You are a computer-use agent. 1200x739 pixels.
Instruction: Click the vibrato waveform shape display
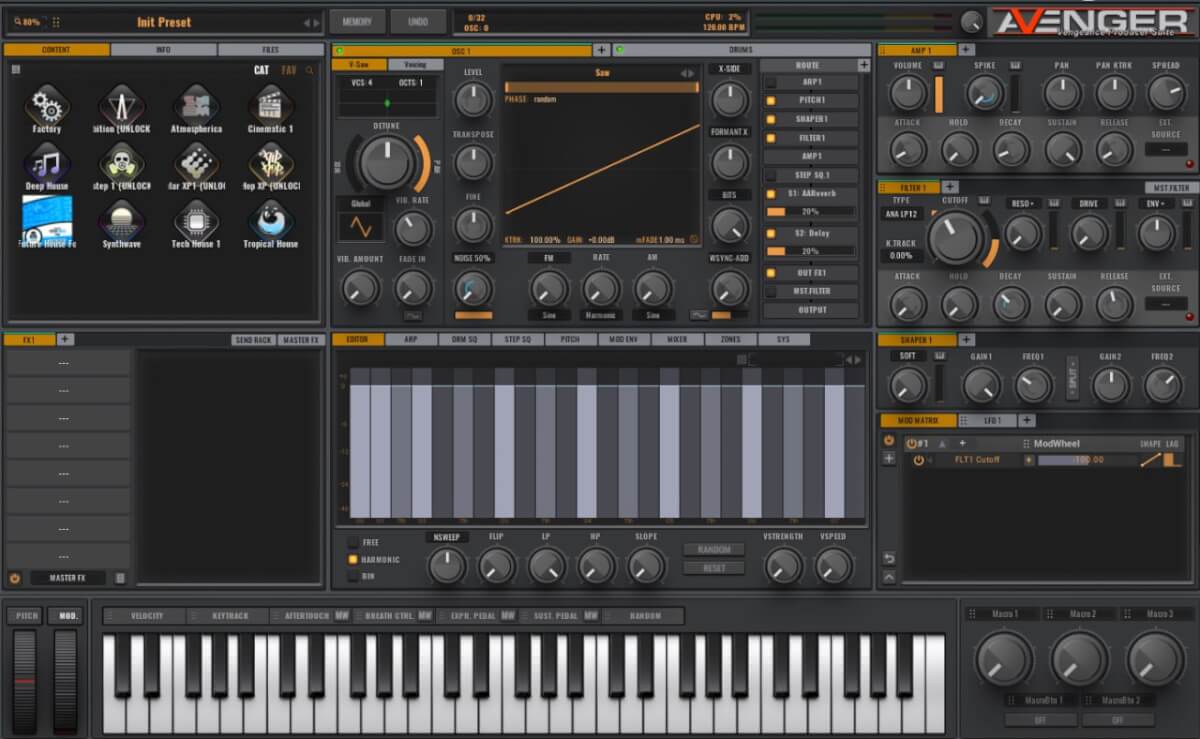(360, 227)
